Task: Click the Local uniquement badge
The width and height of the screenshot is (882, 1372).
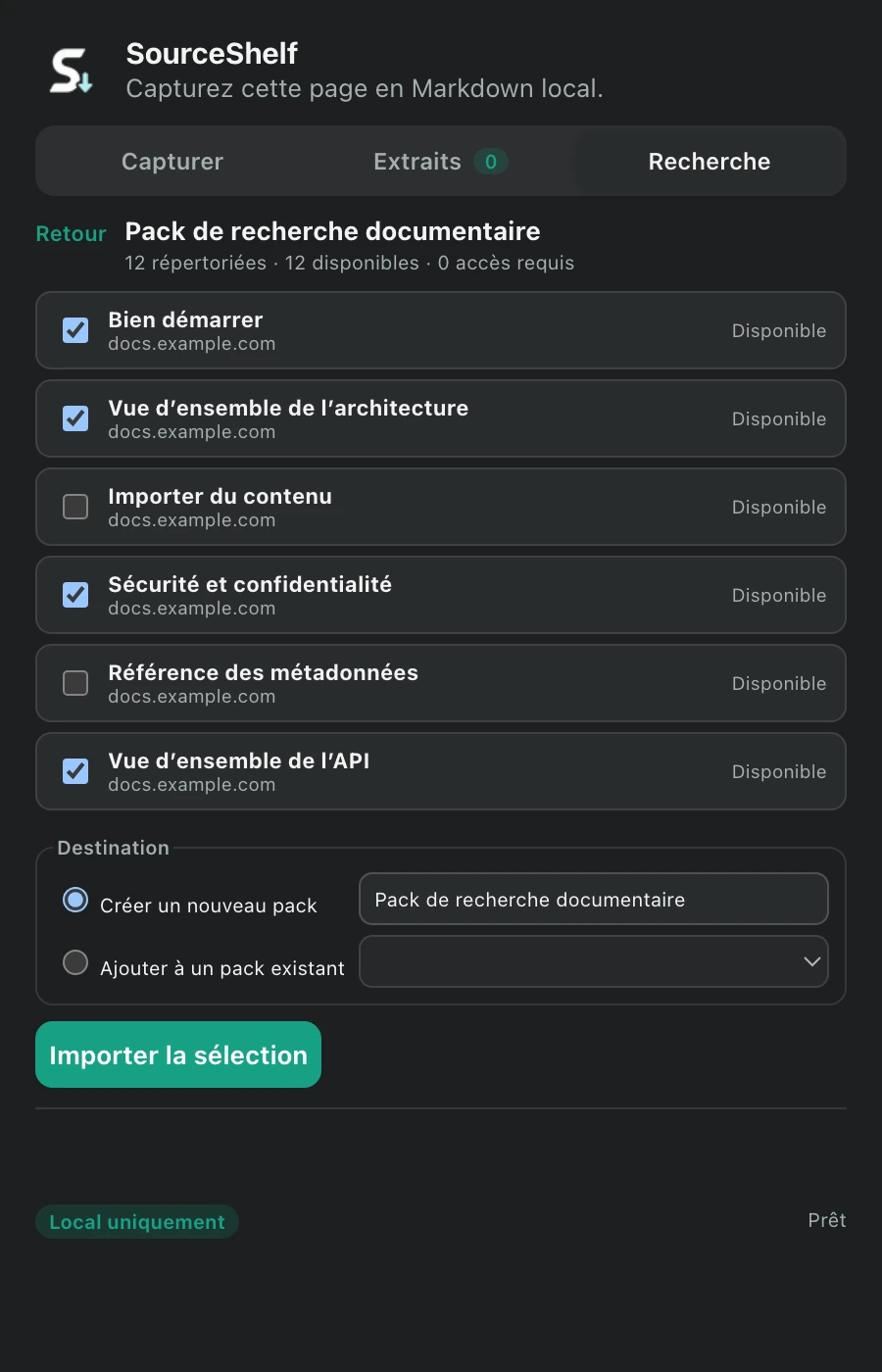Action: coord(137,1222)
